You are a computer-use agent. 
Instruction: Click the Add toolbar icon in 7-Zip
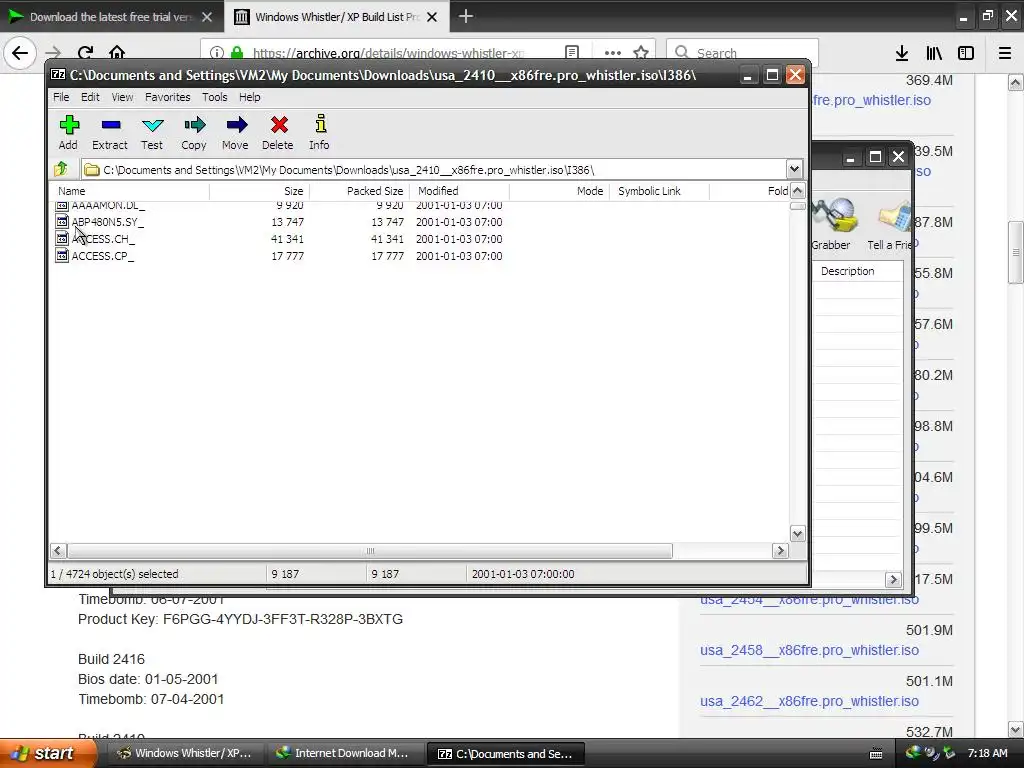[x=69, y=133]
